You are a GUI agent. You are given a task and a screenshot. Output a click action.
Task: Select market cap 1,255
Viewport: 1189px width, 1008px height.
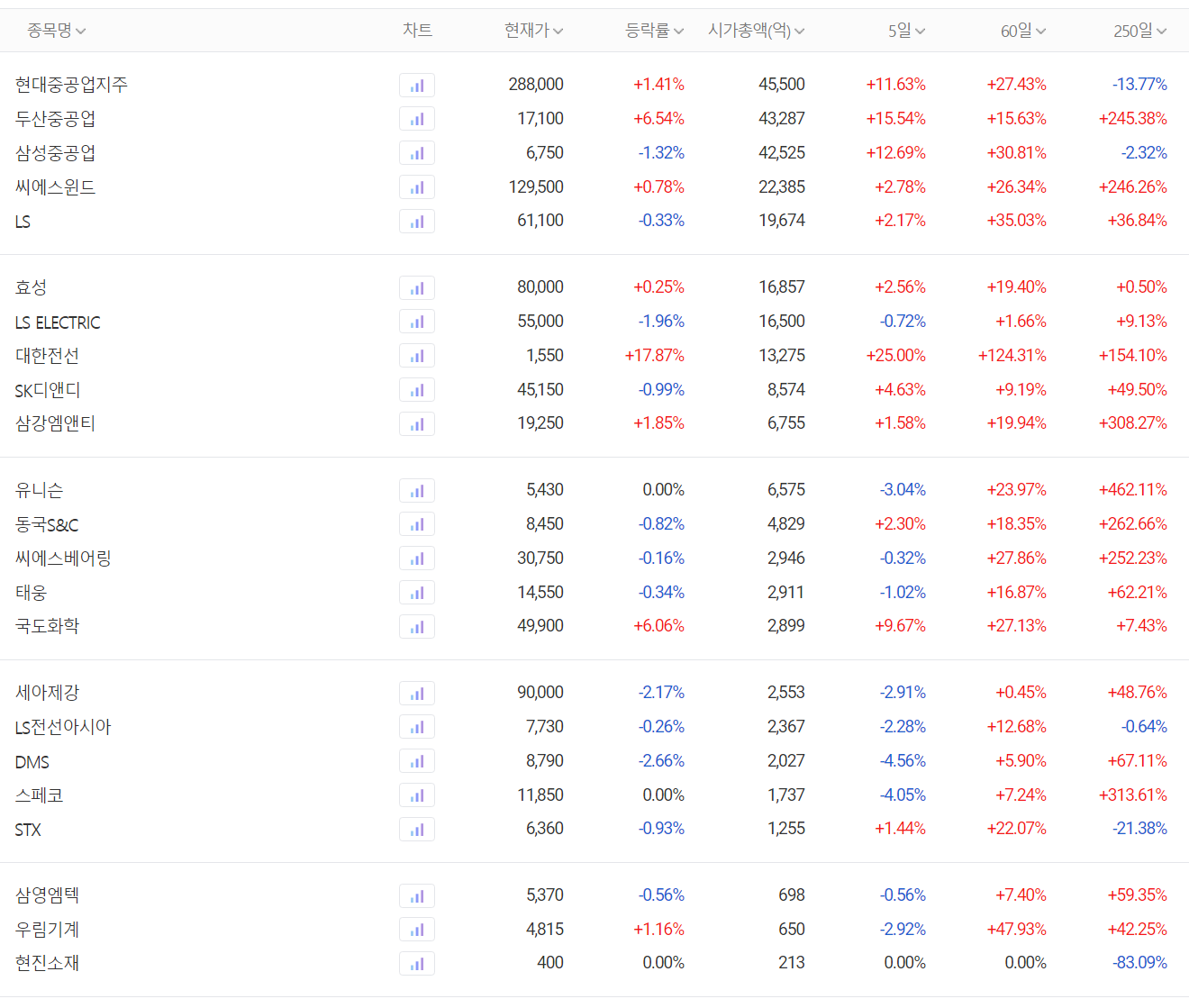786,829
